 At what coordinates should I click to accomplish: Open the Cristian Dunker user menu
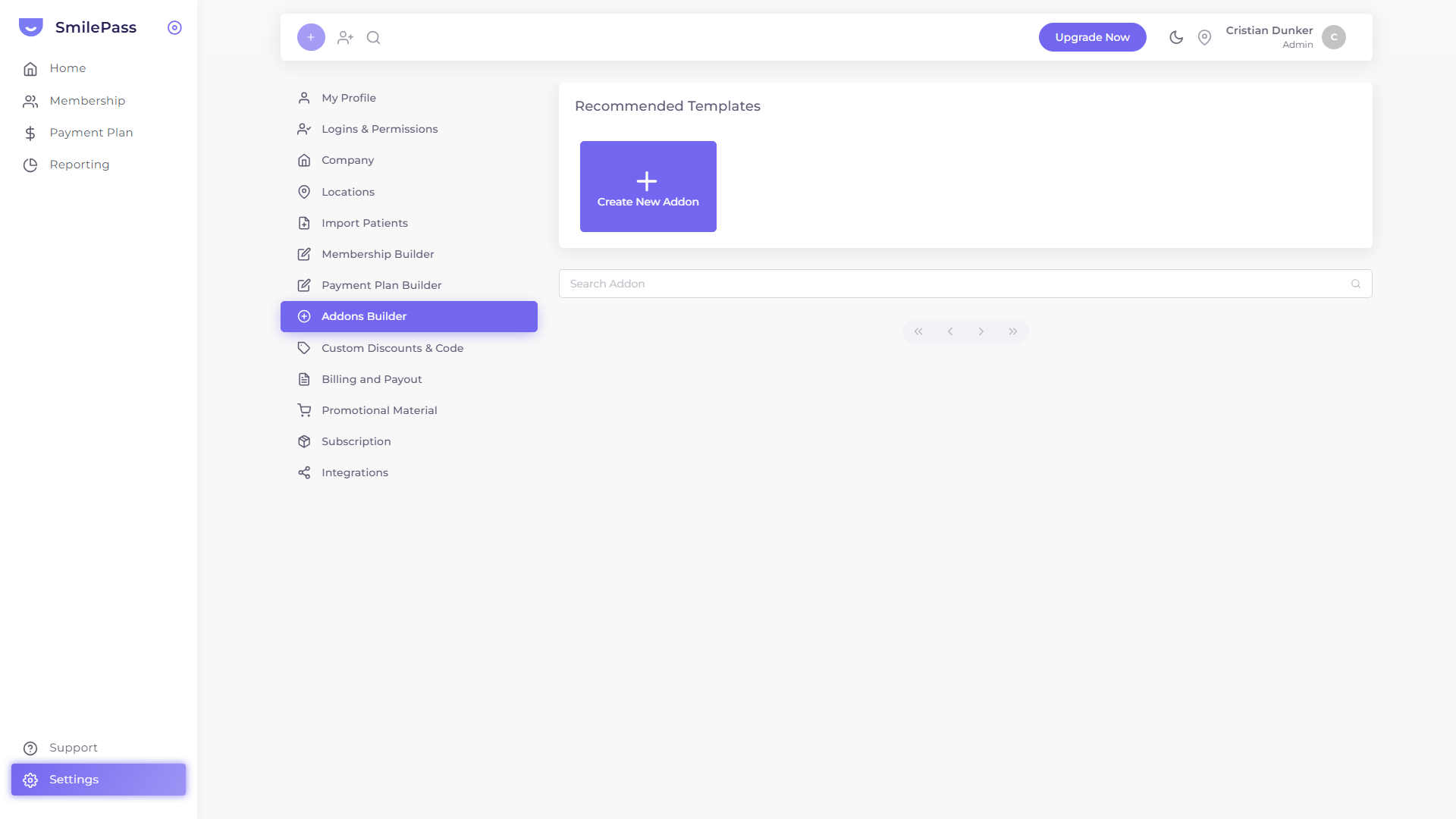1285,37
